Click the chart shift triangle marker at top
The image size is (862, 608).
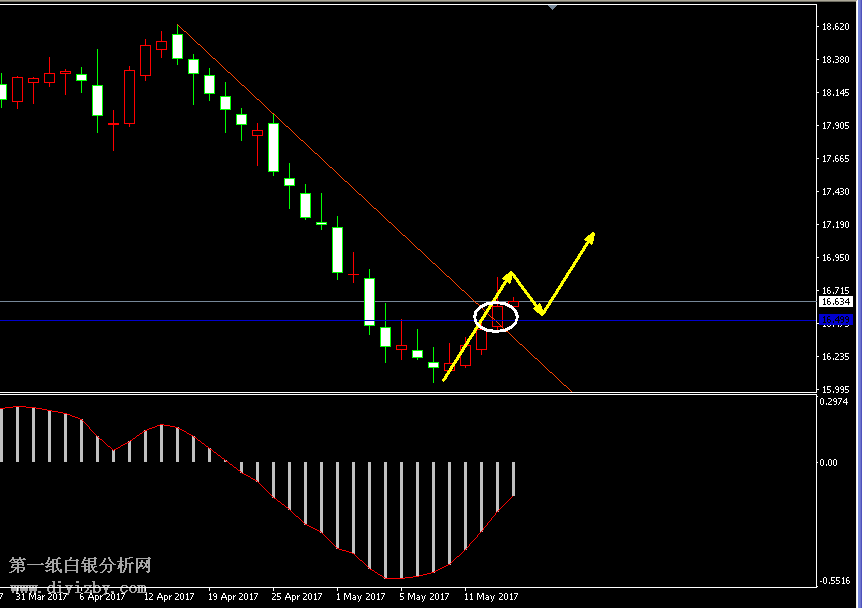[551, 7]
